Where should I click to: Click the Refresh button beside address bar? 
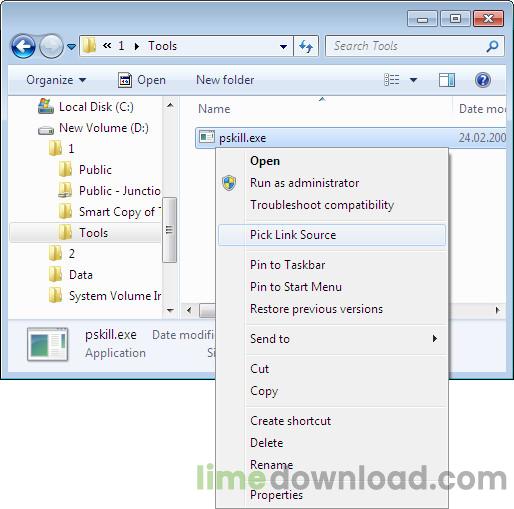306,46
